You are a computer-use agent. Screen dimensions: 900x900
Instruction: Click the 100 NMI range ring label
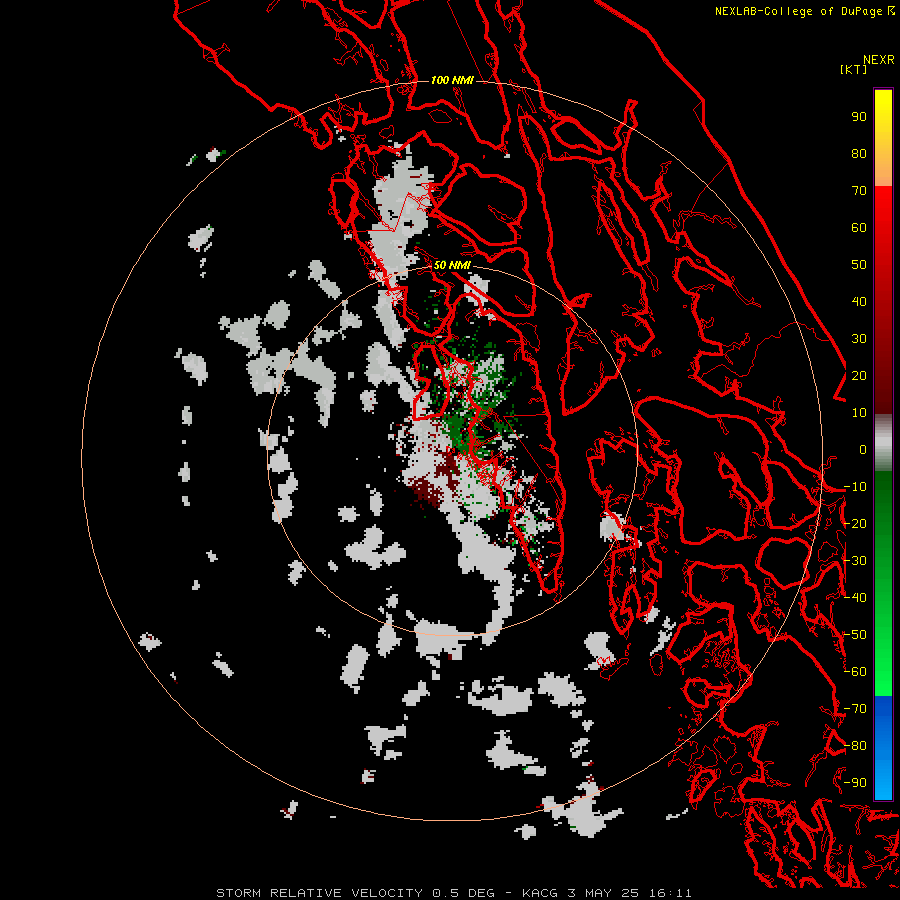click(x=452, y=80)
